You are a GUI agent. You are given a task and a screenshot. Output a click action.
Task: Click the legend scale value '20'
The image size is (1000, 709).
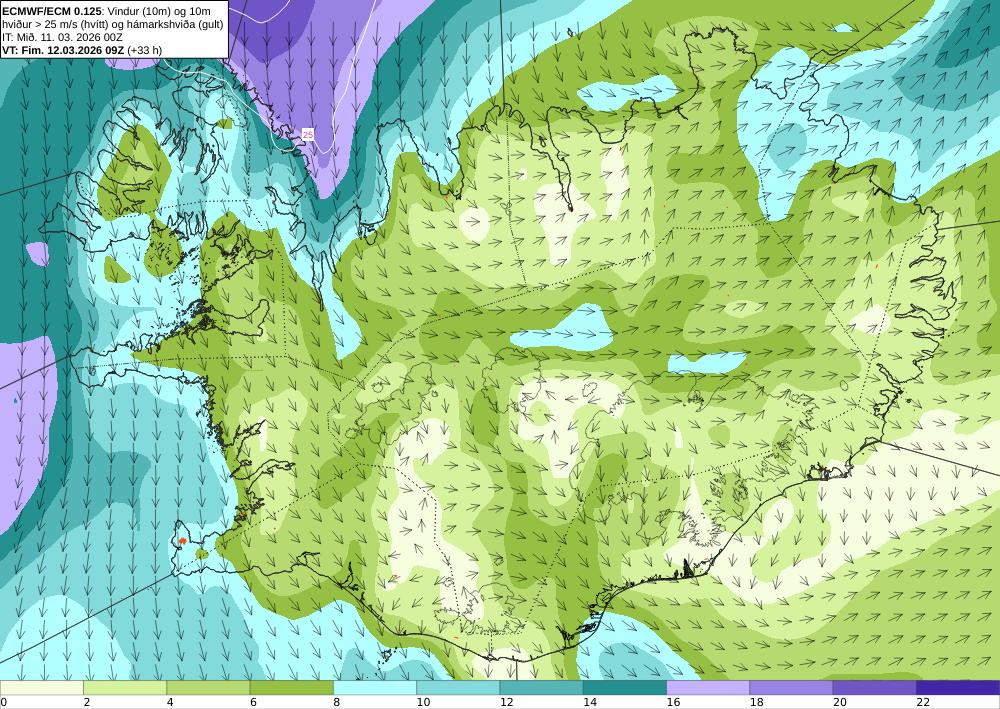tap(840, 702)
